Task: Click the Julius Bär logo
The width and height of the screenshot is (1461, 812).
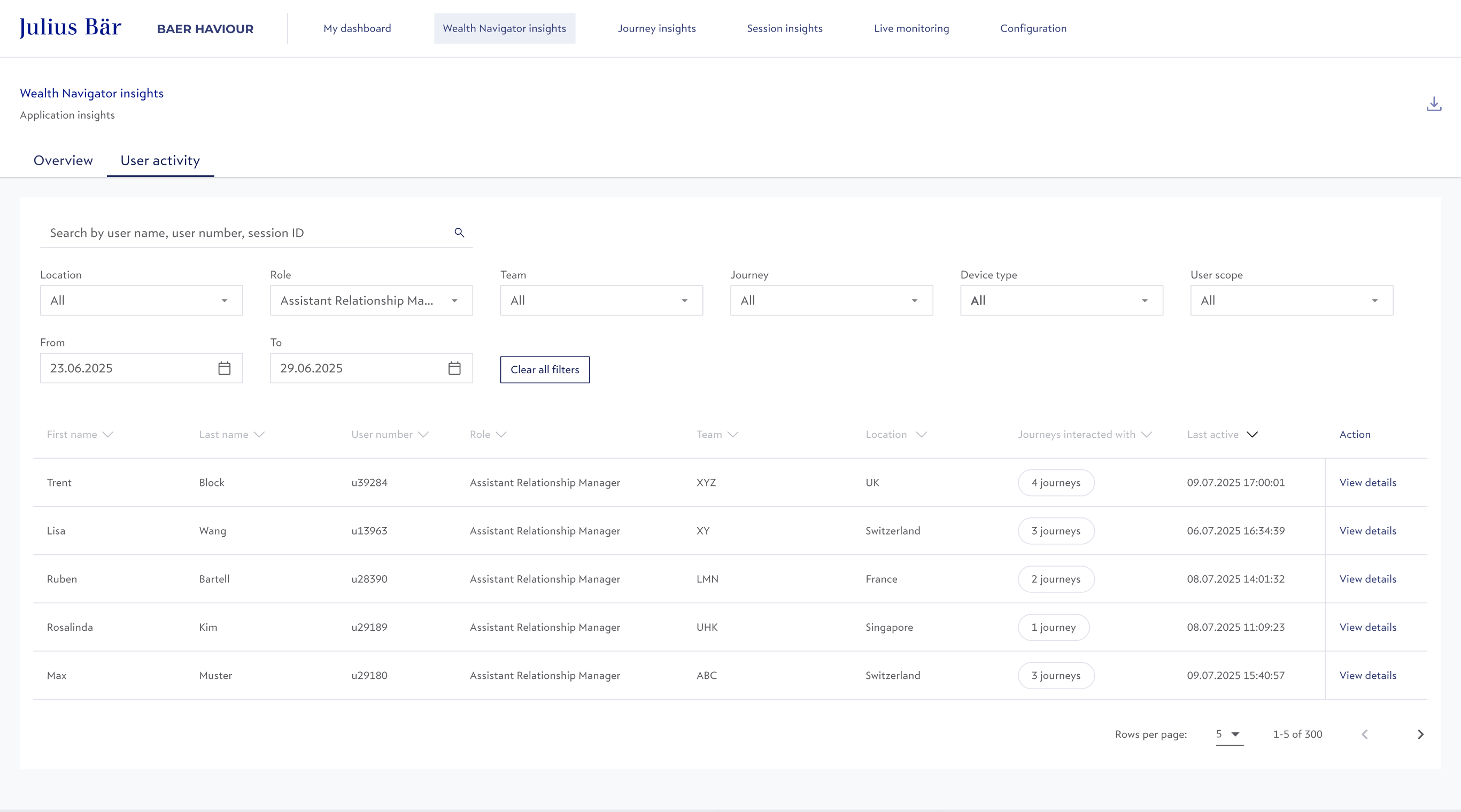Action: click(x=71, y=27)
